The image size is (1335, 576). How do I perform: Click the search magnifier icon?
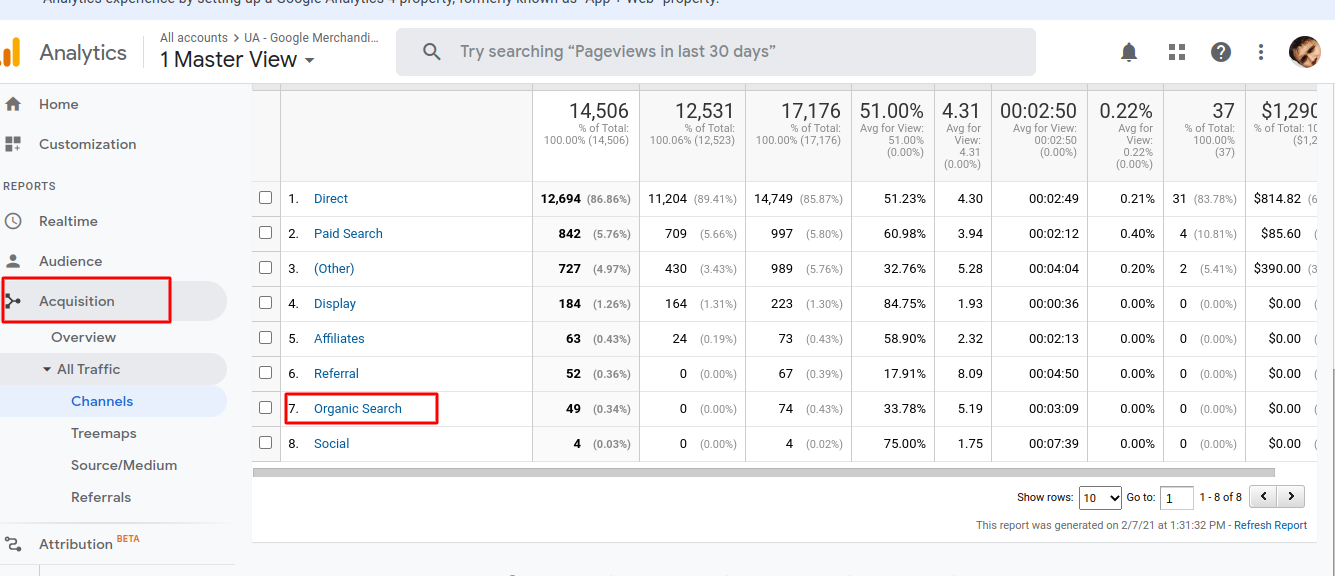tap(432, 52)
